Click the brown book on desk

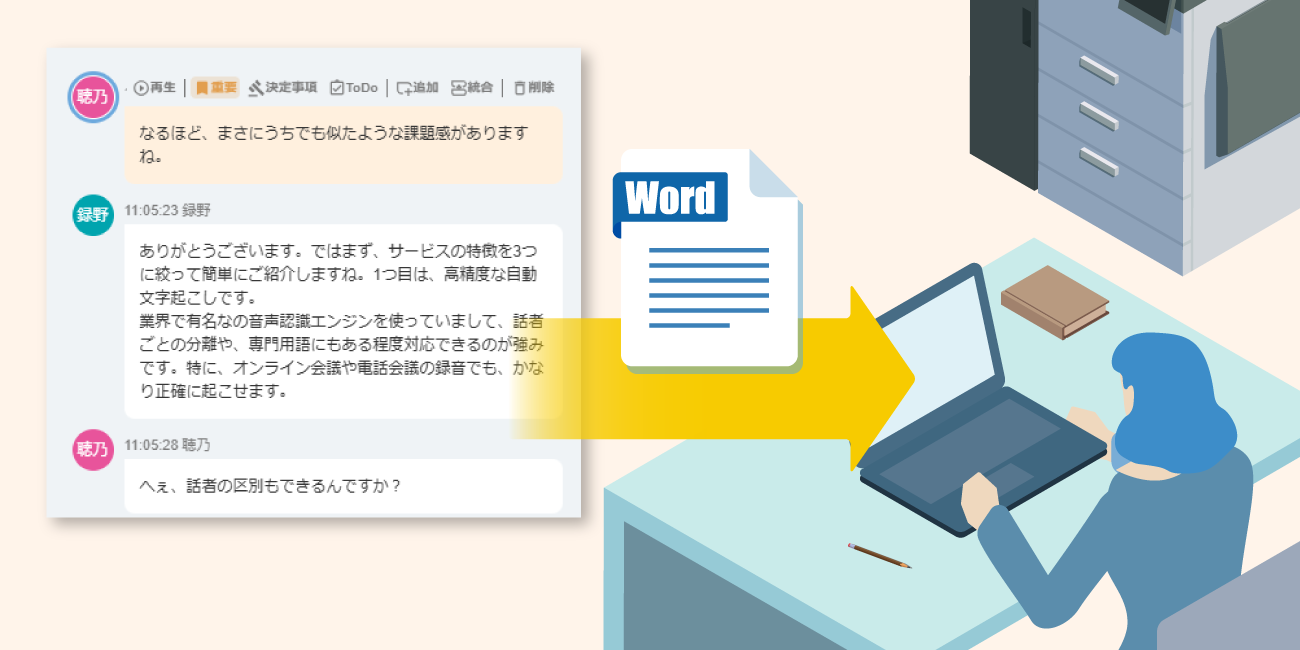click(x=1055, y=302)
